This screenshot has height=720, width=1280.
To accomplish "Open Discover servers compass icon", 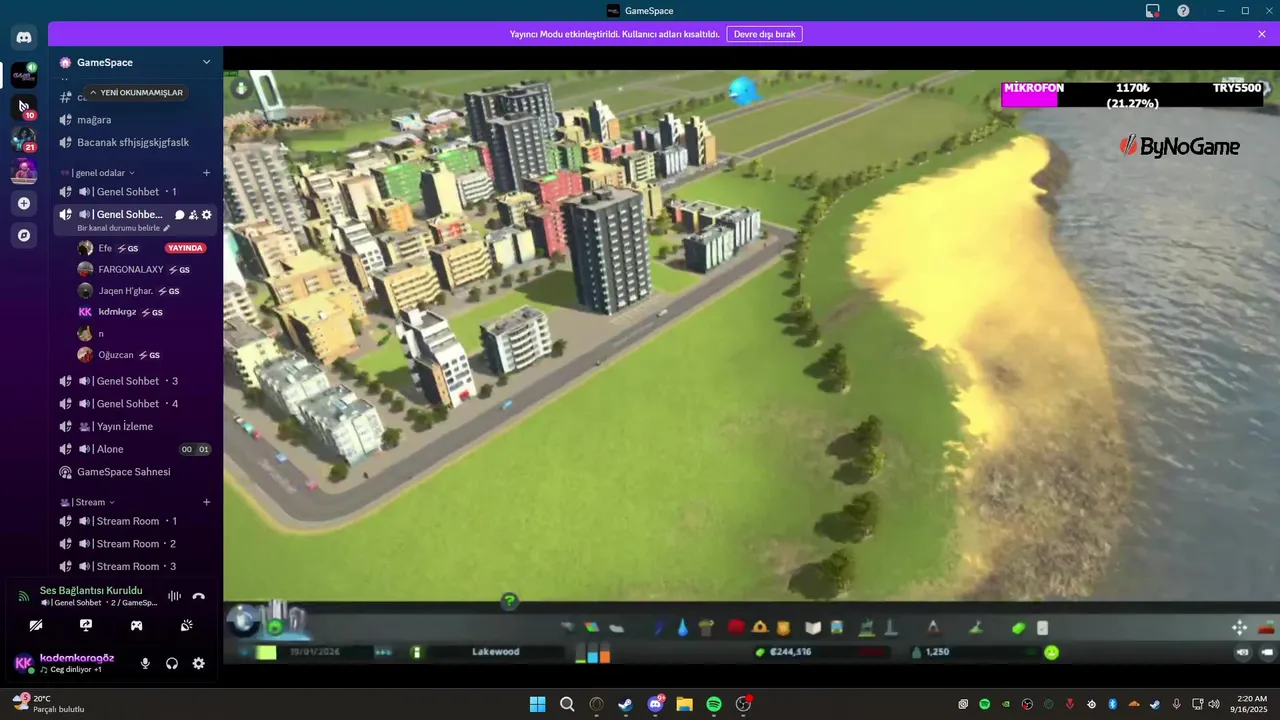I will click(x=24, y=235).
